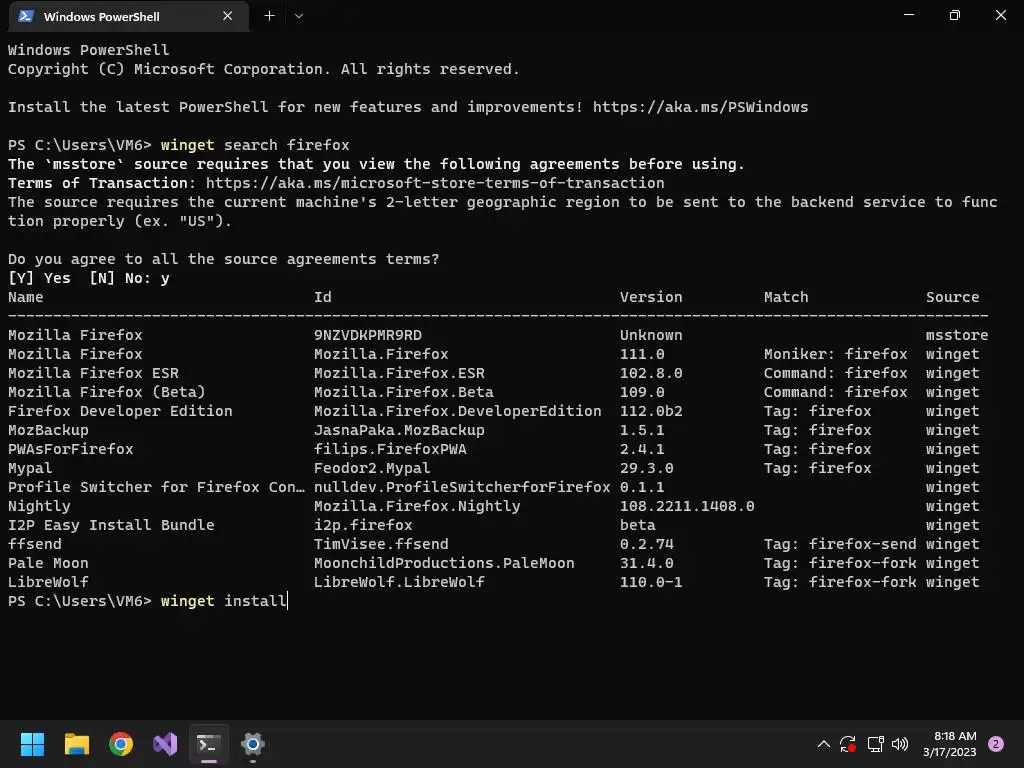The image size is (1024, 768).
Task: Minimize the terminal window
Action: pyautogui.click(x=908, y=15)
